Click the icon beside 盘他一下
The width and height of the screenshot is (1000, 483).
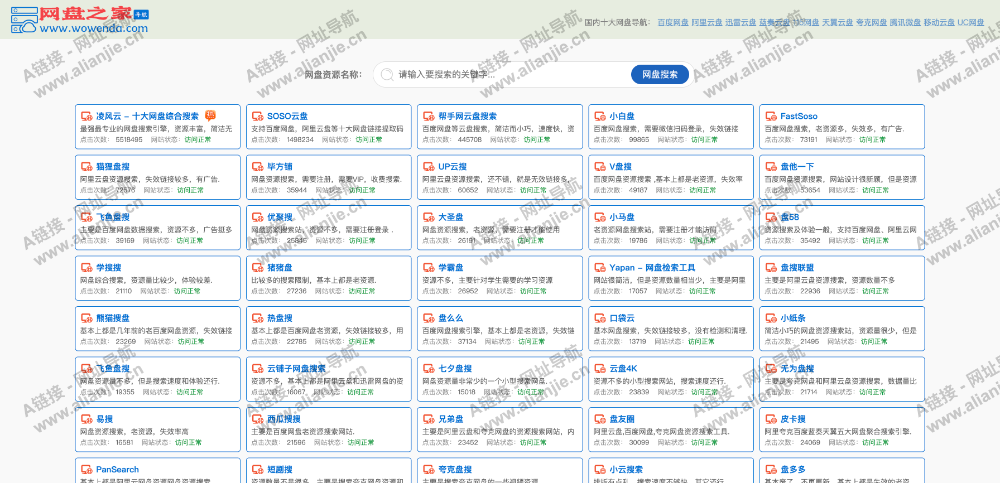(x=771, y=167)
